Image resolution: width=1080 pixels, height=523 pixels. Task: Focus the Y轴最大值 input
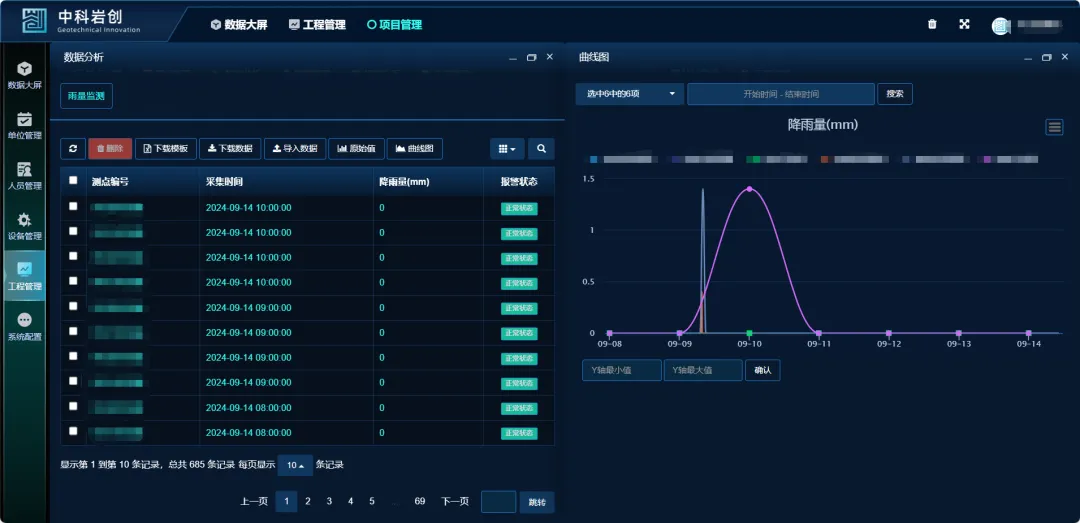pyautogui.click(x=703, y=370)
